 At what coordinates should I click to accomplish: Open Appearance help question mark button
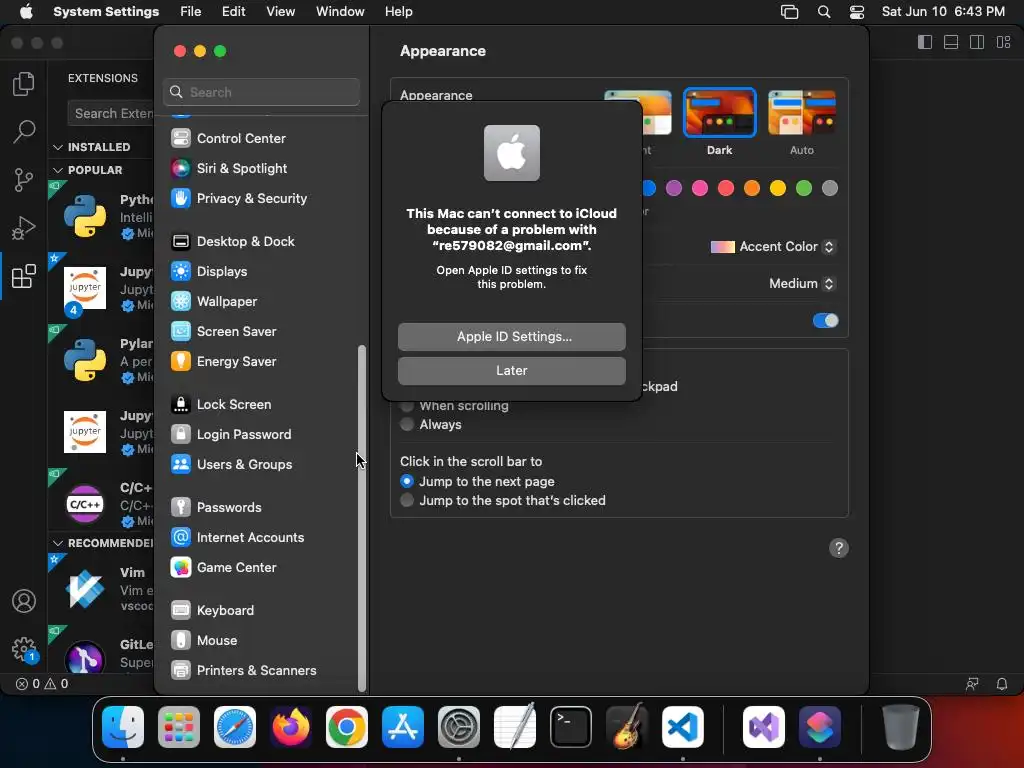click(839, 548)
